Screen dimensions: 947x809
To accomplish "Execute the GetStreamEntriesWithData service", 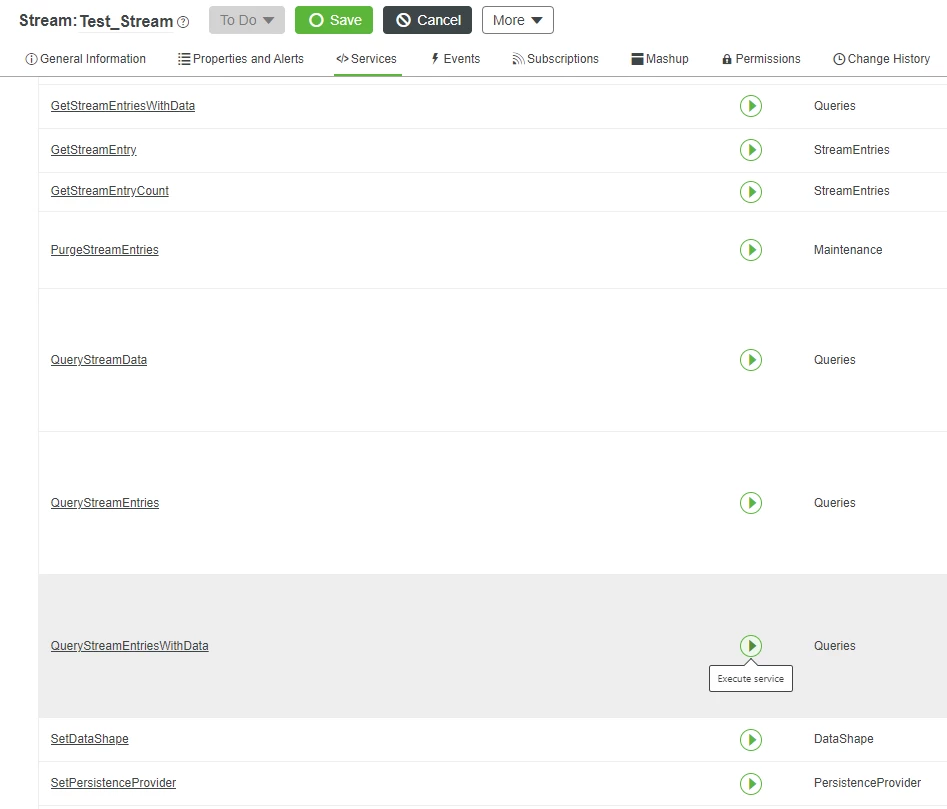I will 751,106.
